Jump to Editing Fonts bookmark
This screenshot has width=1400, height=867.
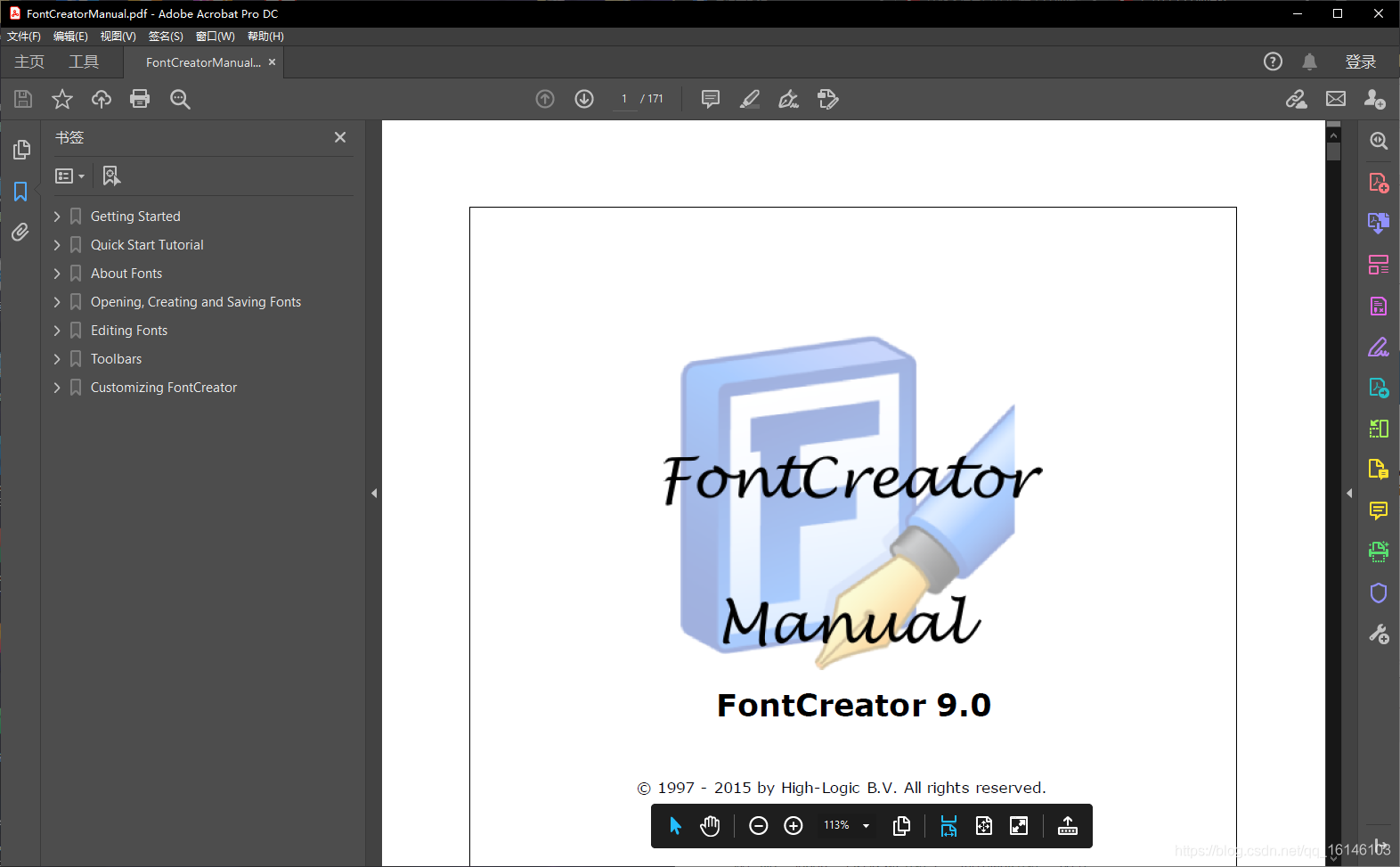(x=129, y=331)
